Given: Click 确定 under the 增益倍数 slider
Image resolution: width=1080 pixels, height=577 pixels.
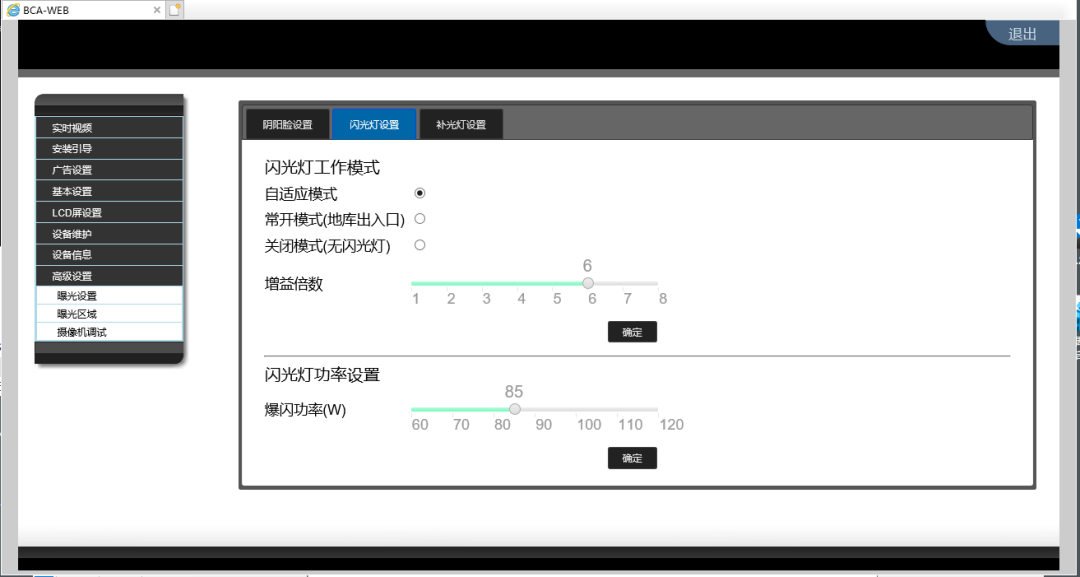Looking at the screenshot, I should click(632, 332).
